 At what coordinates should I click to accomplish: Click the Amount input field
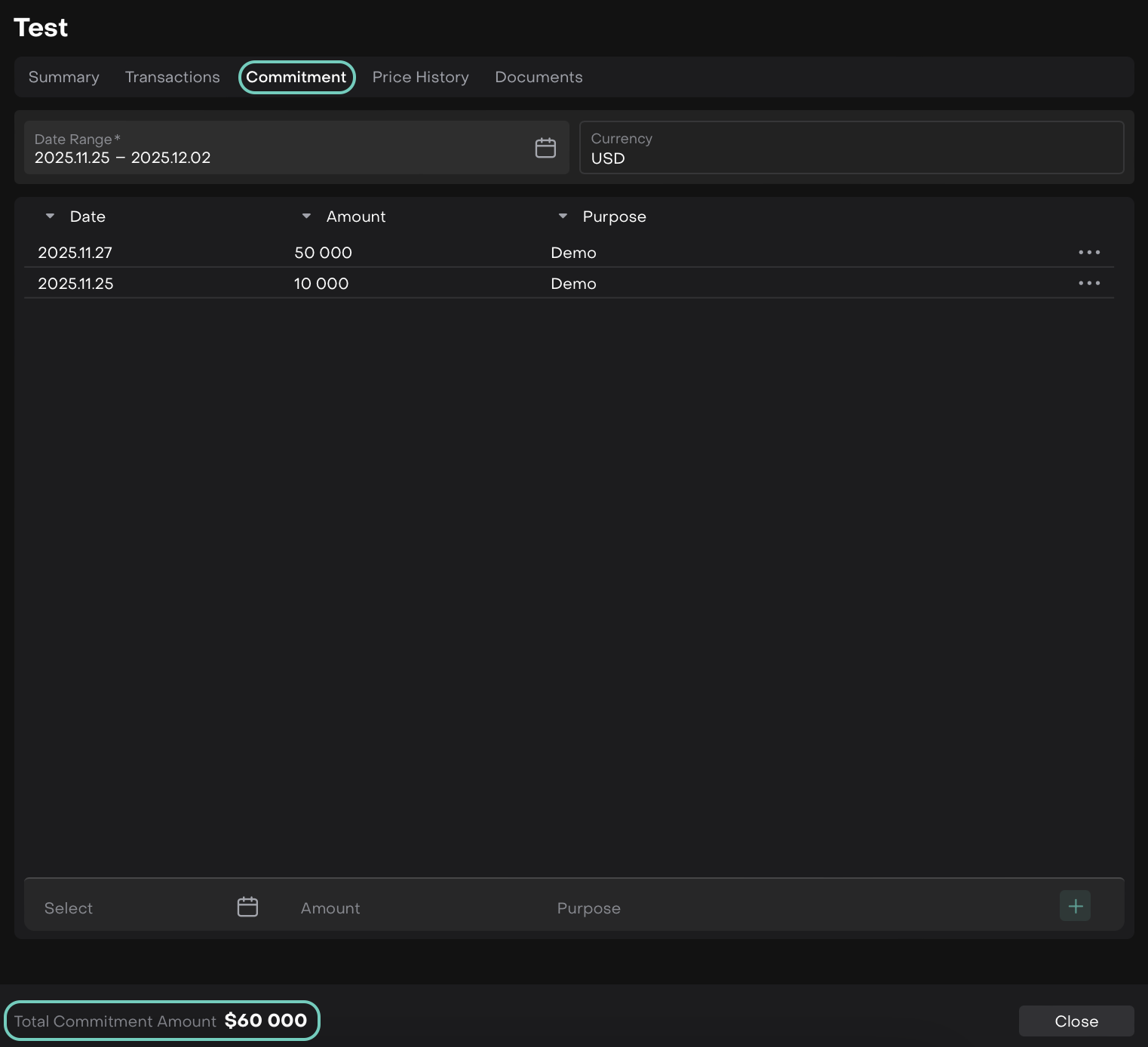click(x=407, y=908)
